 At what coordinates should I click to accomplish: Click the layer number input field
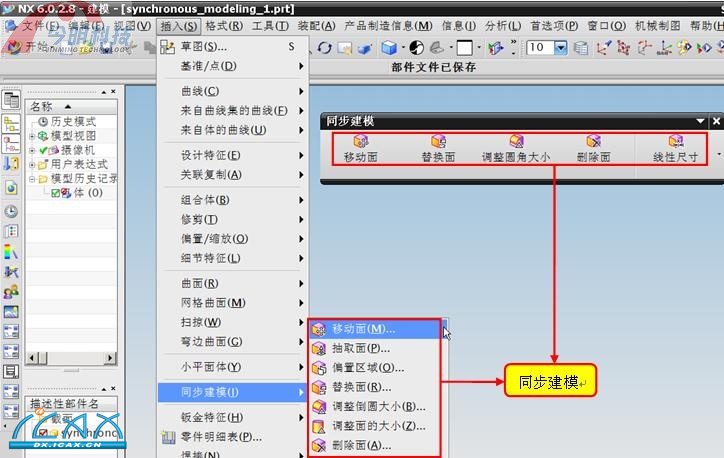pyautogui.click(x=540, y=48)
